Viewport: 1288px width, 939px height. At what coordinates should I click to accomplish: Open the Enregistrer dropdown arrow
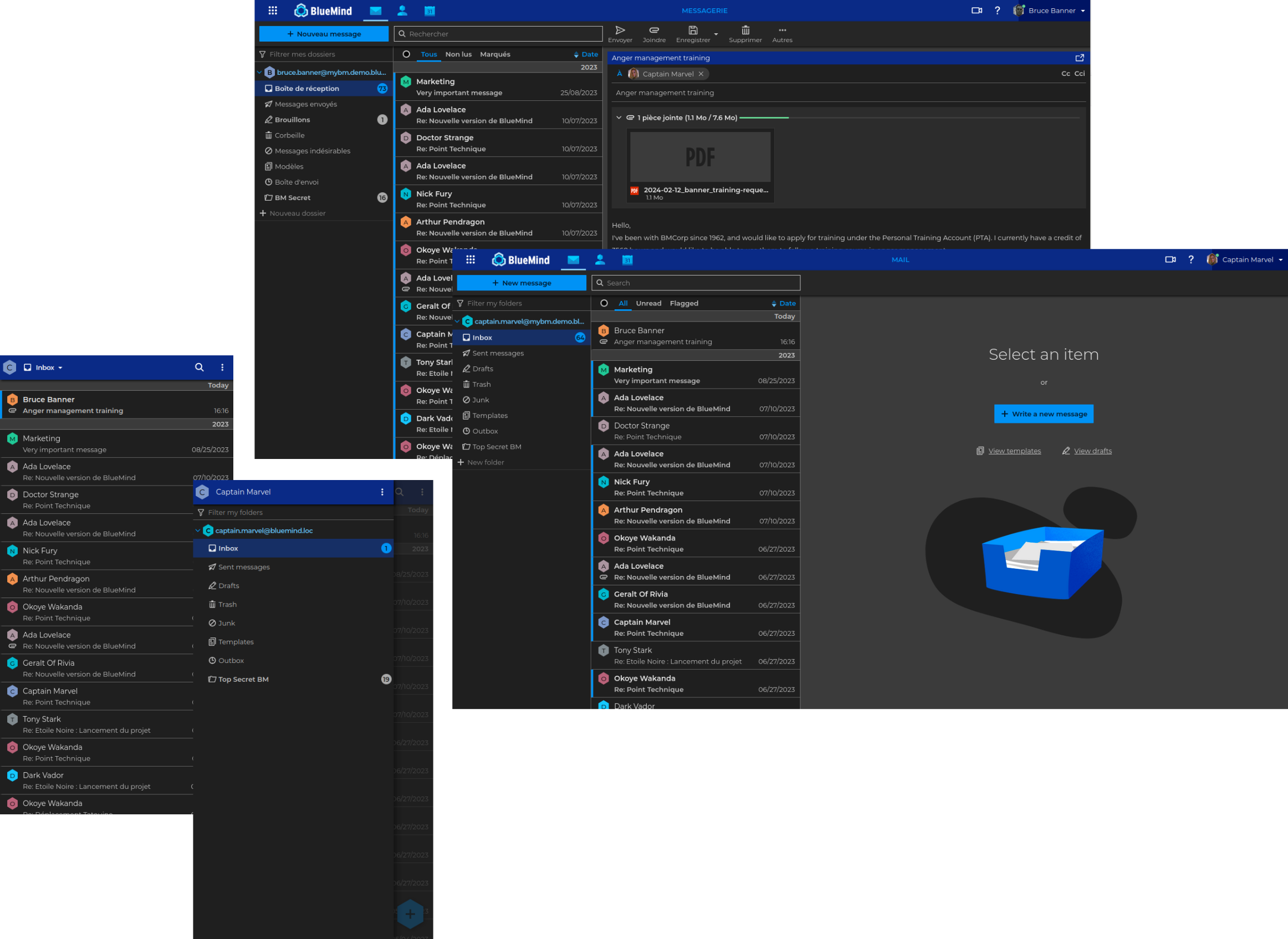click(716, 34)
